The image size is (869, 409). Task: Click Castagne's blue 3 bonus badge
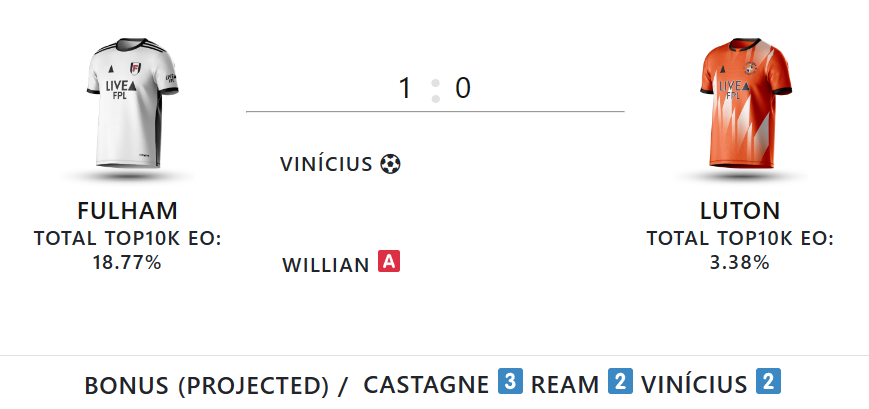pyautogui.click(x=510, y=381)
